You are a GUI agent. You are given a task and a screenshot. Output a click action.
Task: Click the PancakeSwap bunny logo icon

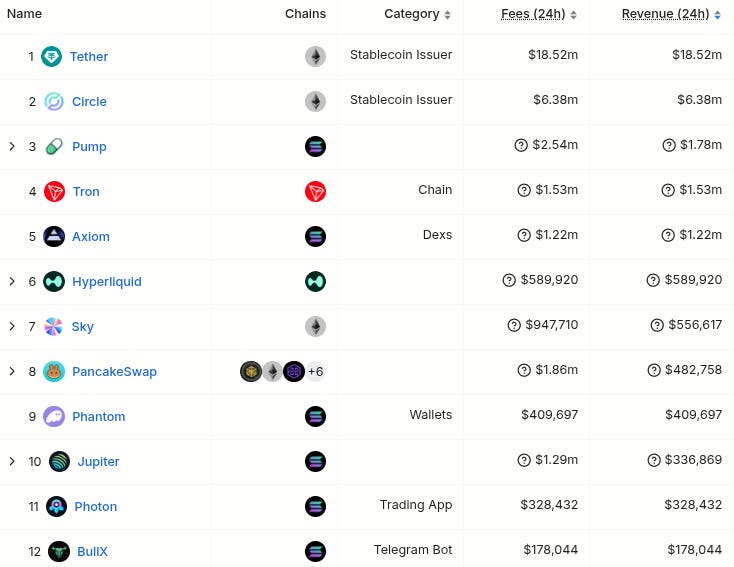click(x=54, y=371)
